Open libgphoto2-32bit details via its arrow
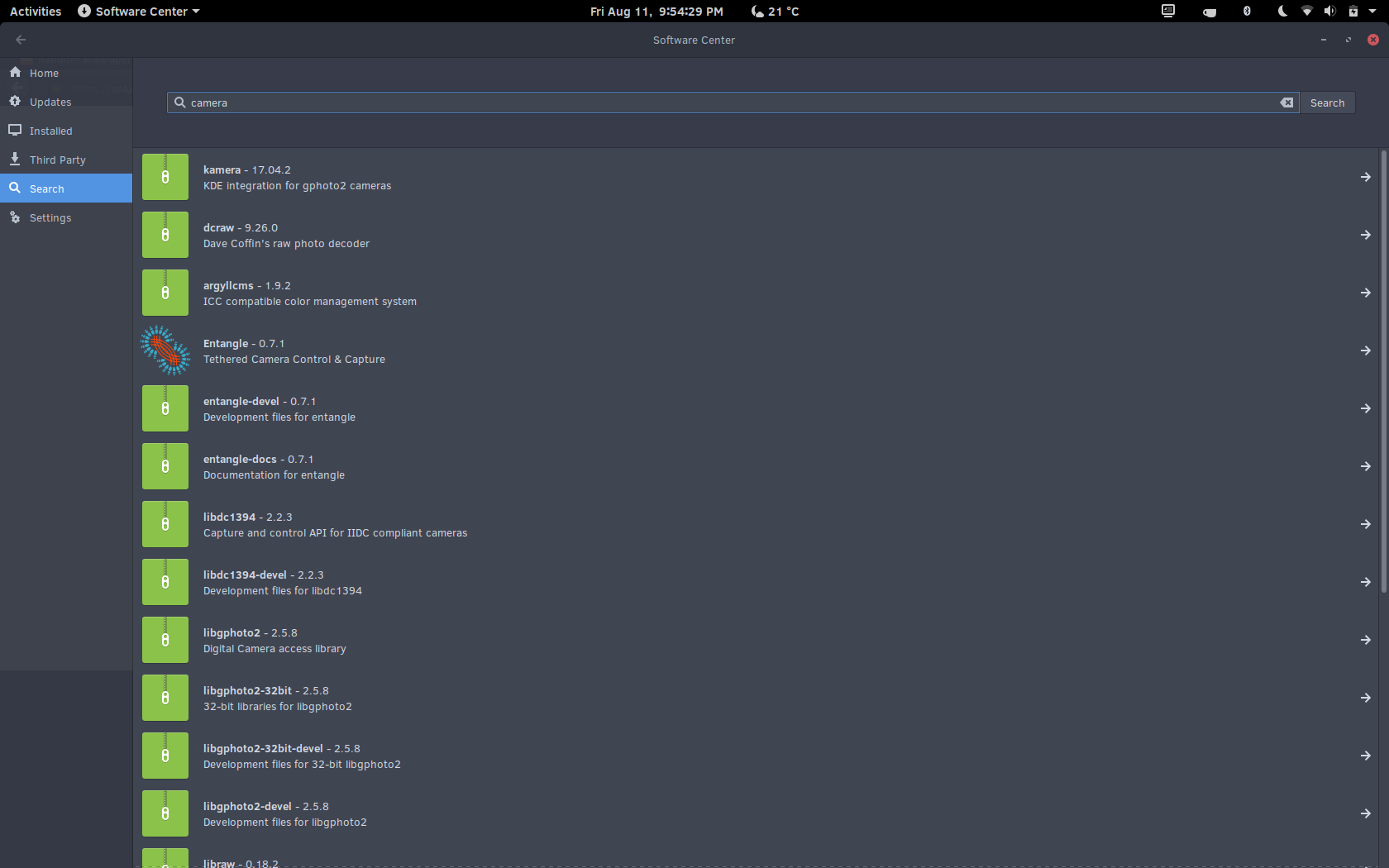Viewport: 1389px width, 868px height. click(x=1366, y=698)
